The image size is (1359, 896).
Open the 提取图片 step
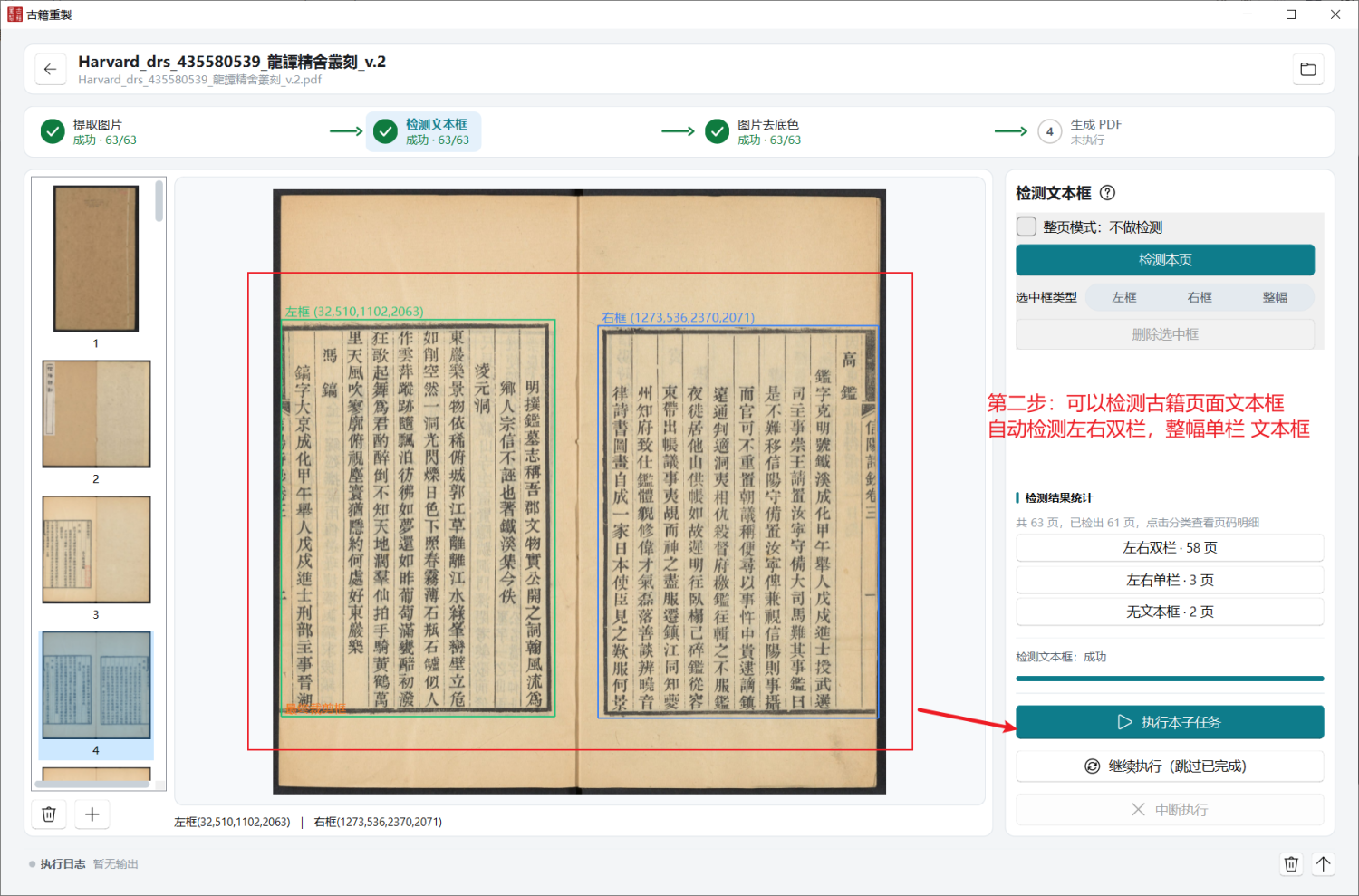point(89,131)
